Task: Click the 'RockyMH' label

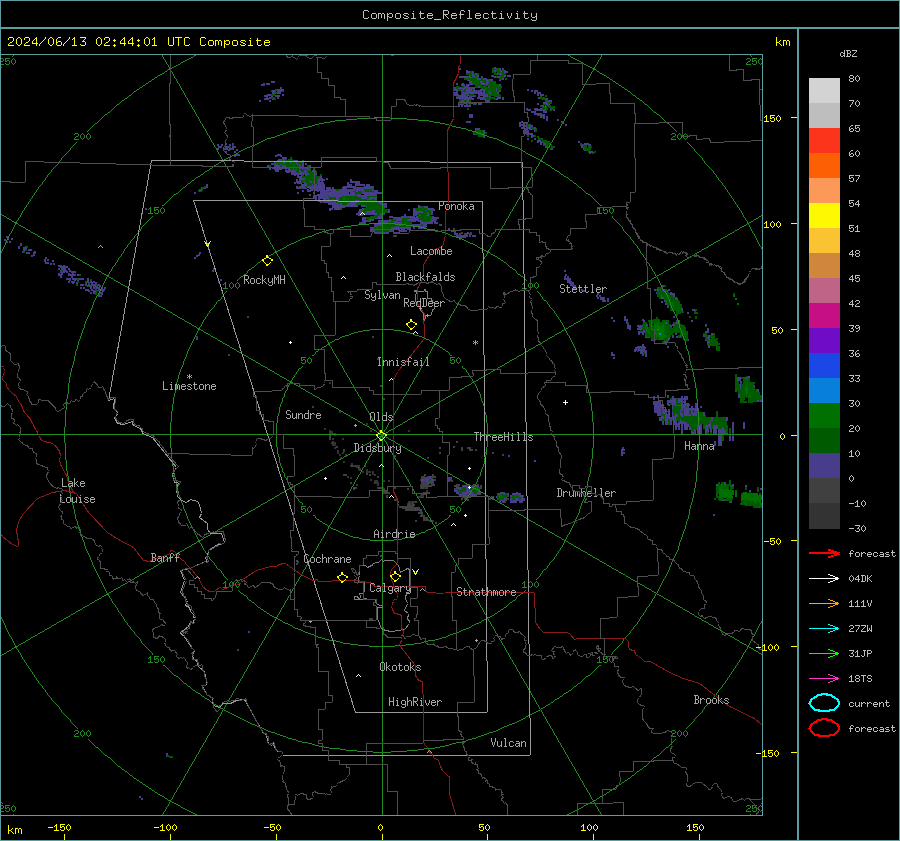Action: pyautogui.click(x=264, y=280)
